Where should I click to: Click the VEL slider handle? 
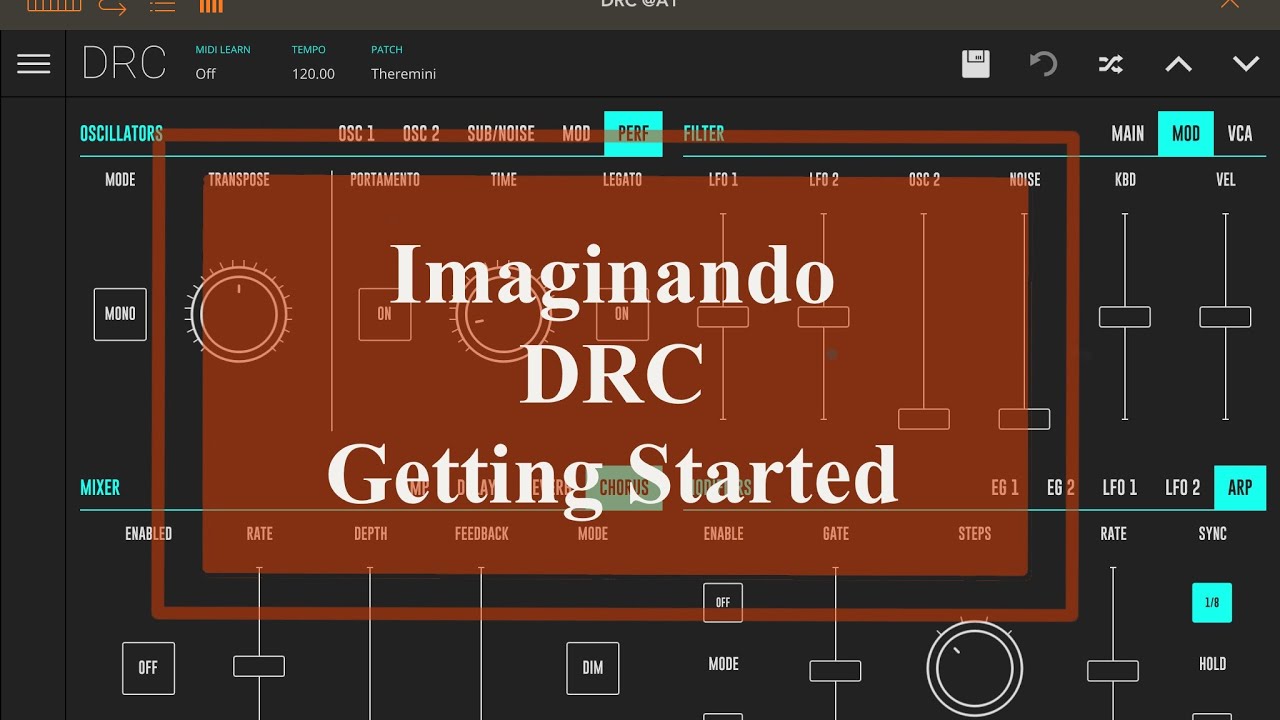tap(1226, 317)
